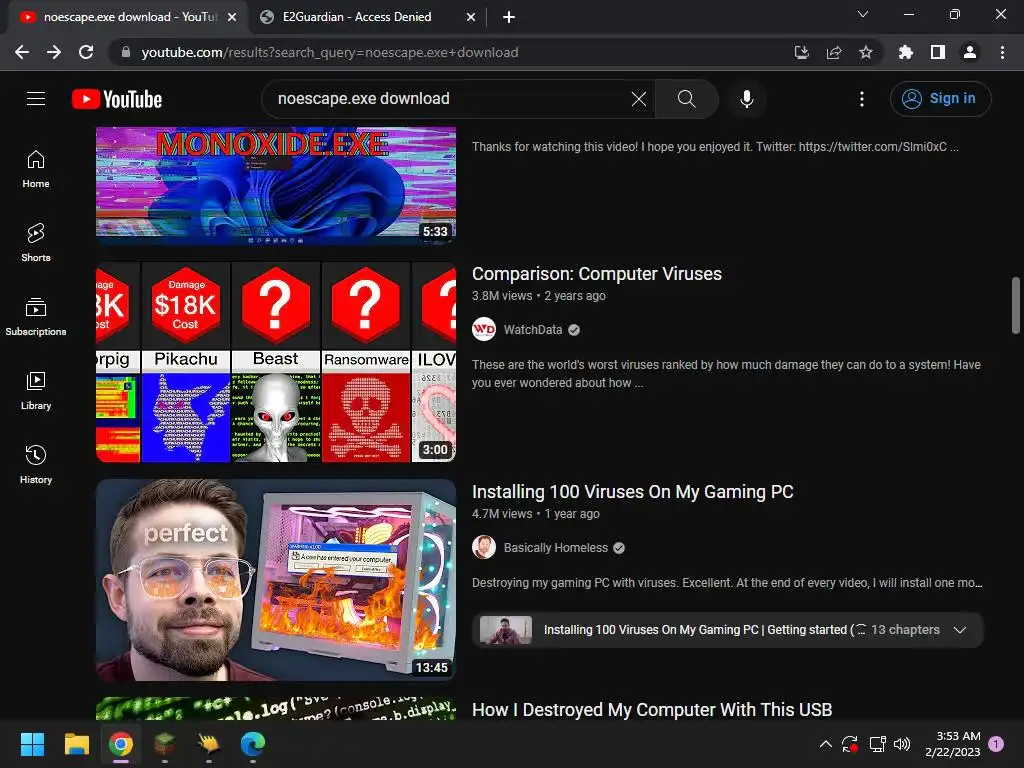Click the Sign in button
1024x768 pixels.
(940, 99)
